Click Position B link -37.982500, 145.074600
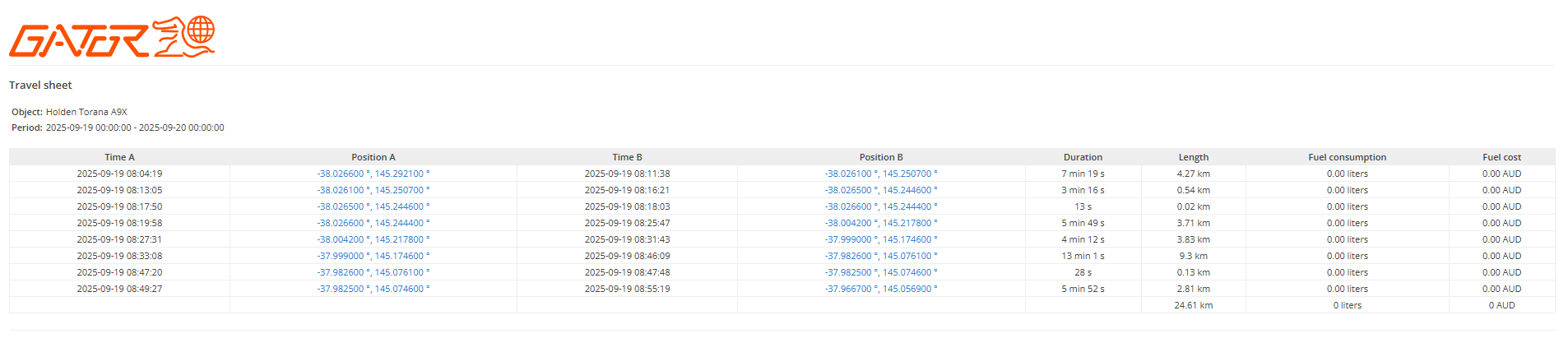 point(880,272)
